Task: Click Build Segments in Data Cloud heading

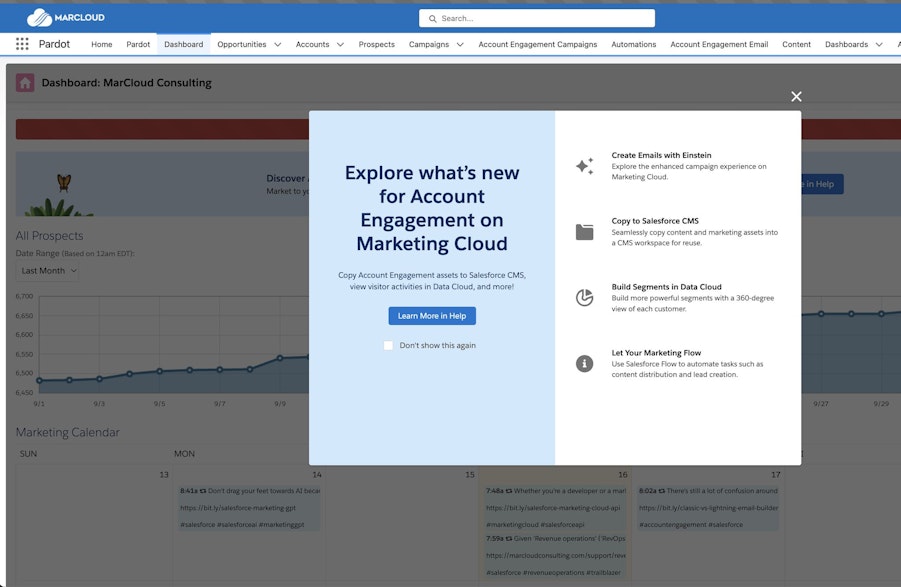Action: tap(667, 287)
